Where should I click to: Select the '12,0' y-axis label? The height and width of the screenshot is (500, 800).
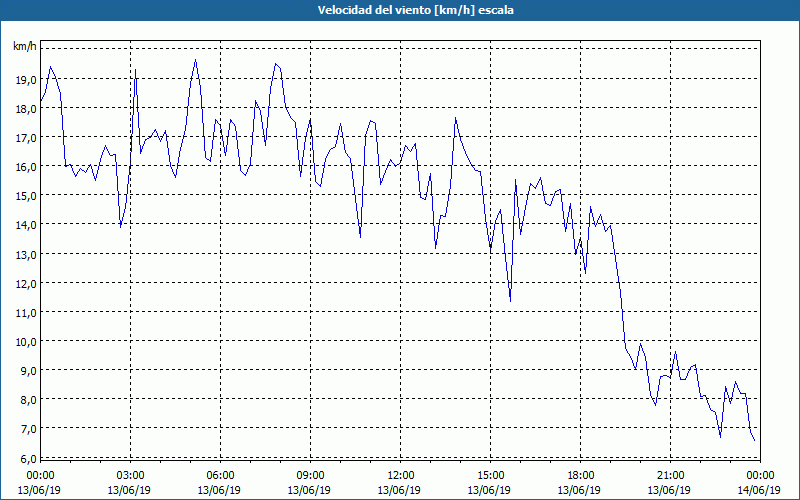click(26, 284)
